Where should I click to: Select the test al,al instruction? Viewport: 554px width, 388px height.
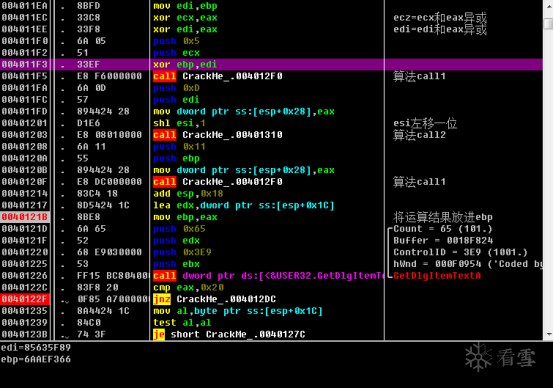[x=182, y=323]
